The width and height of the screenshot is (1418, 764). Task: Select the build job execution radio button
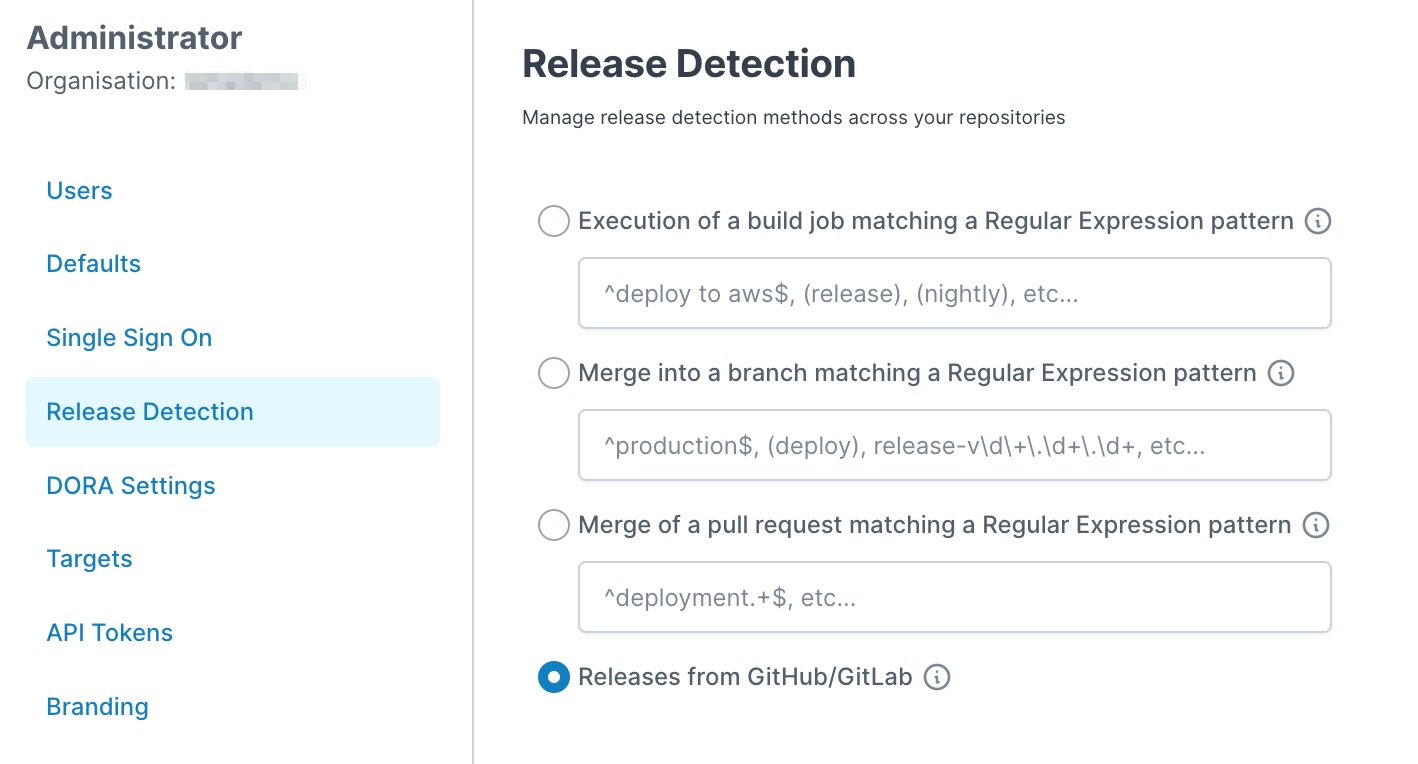[554, 221]
